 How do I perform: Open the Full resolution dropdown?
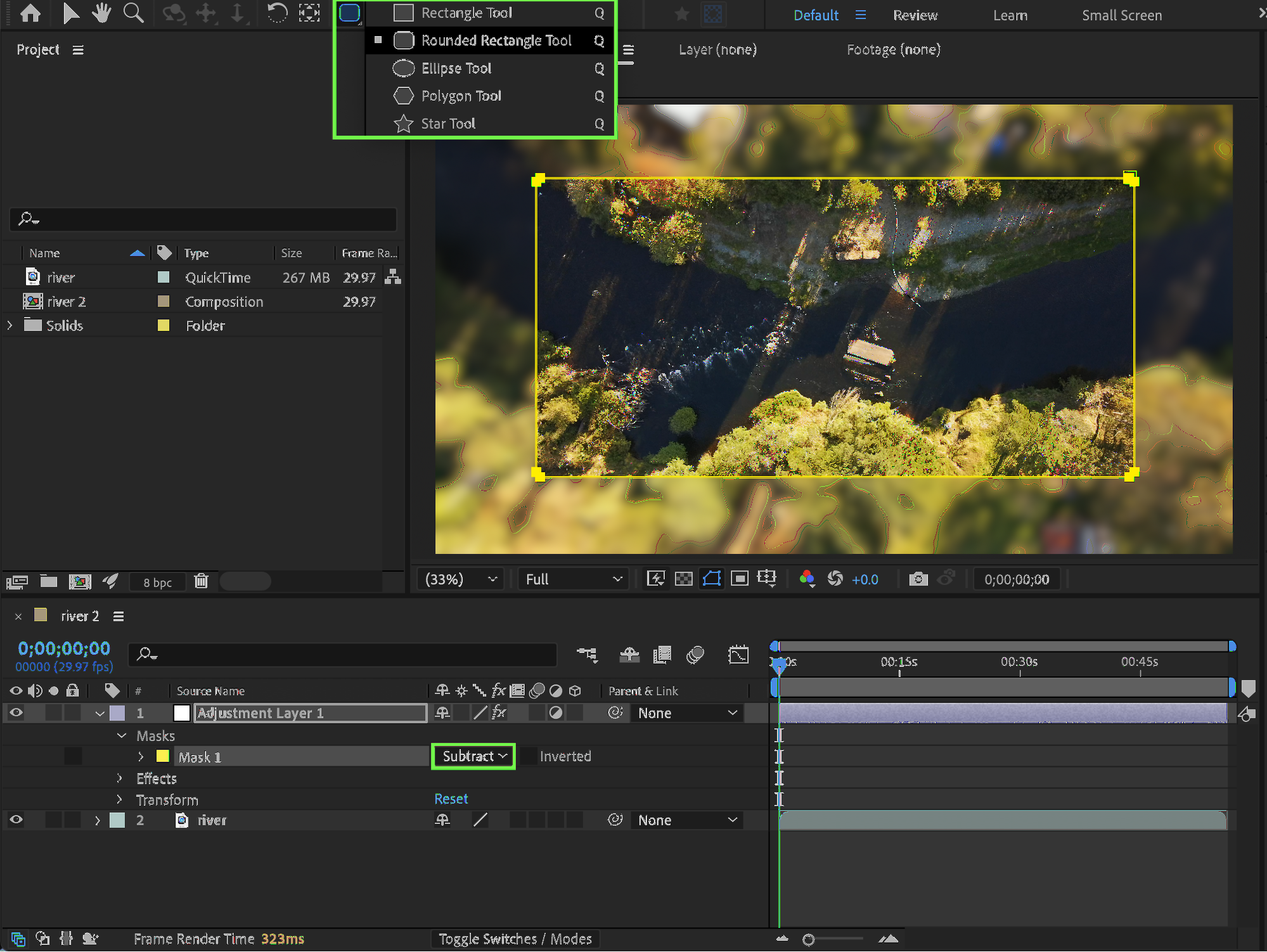573,579
